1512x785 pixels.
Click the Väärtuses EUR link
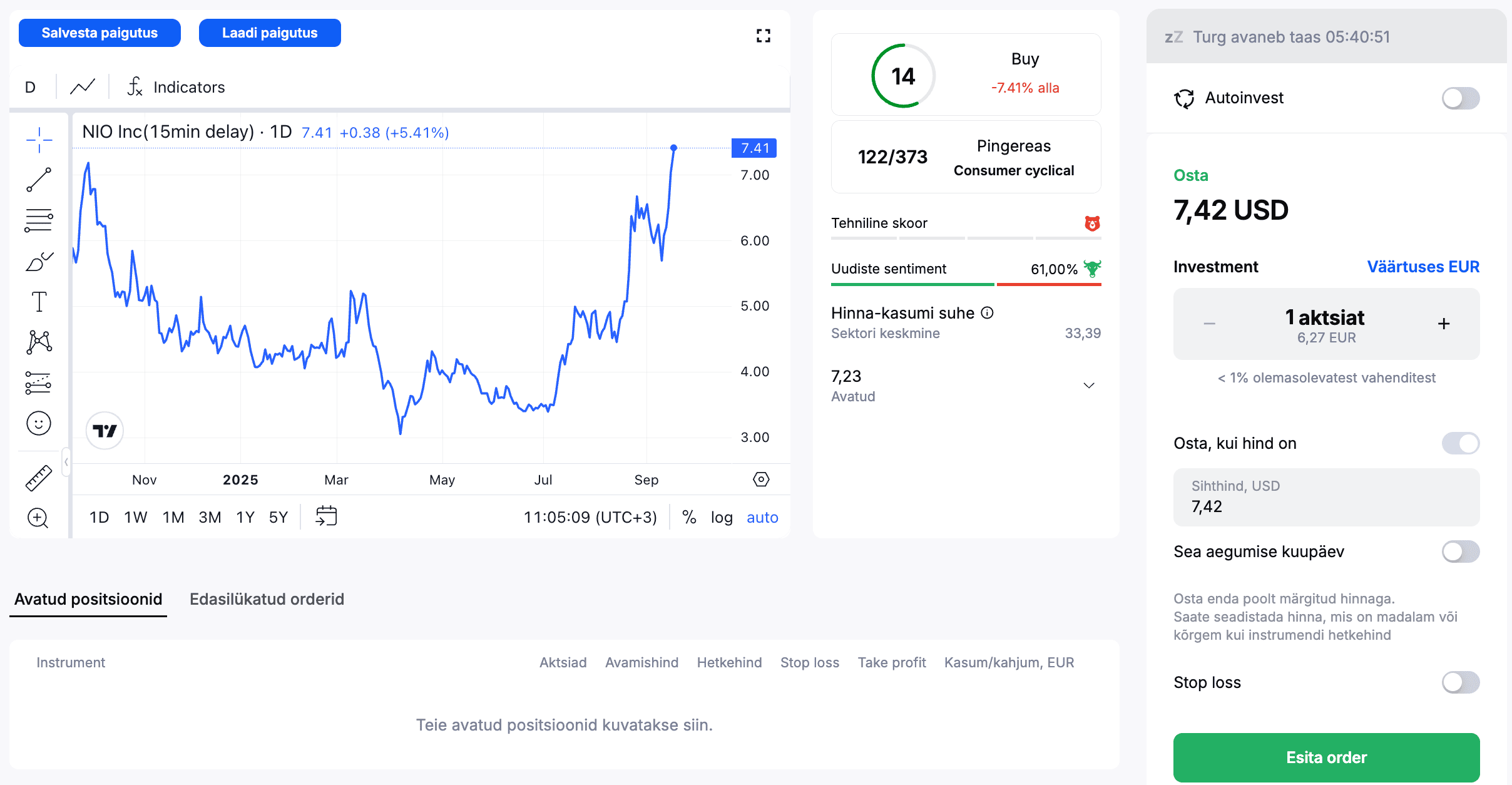click(1423, 267)
